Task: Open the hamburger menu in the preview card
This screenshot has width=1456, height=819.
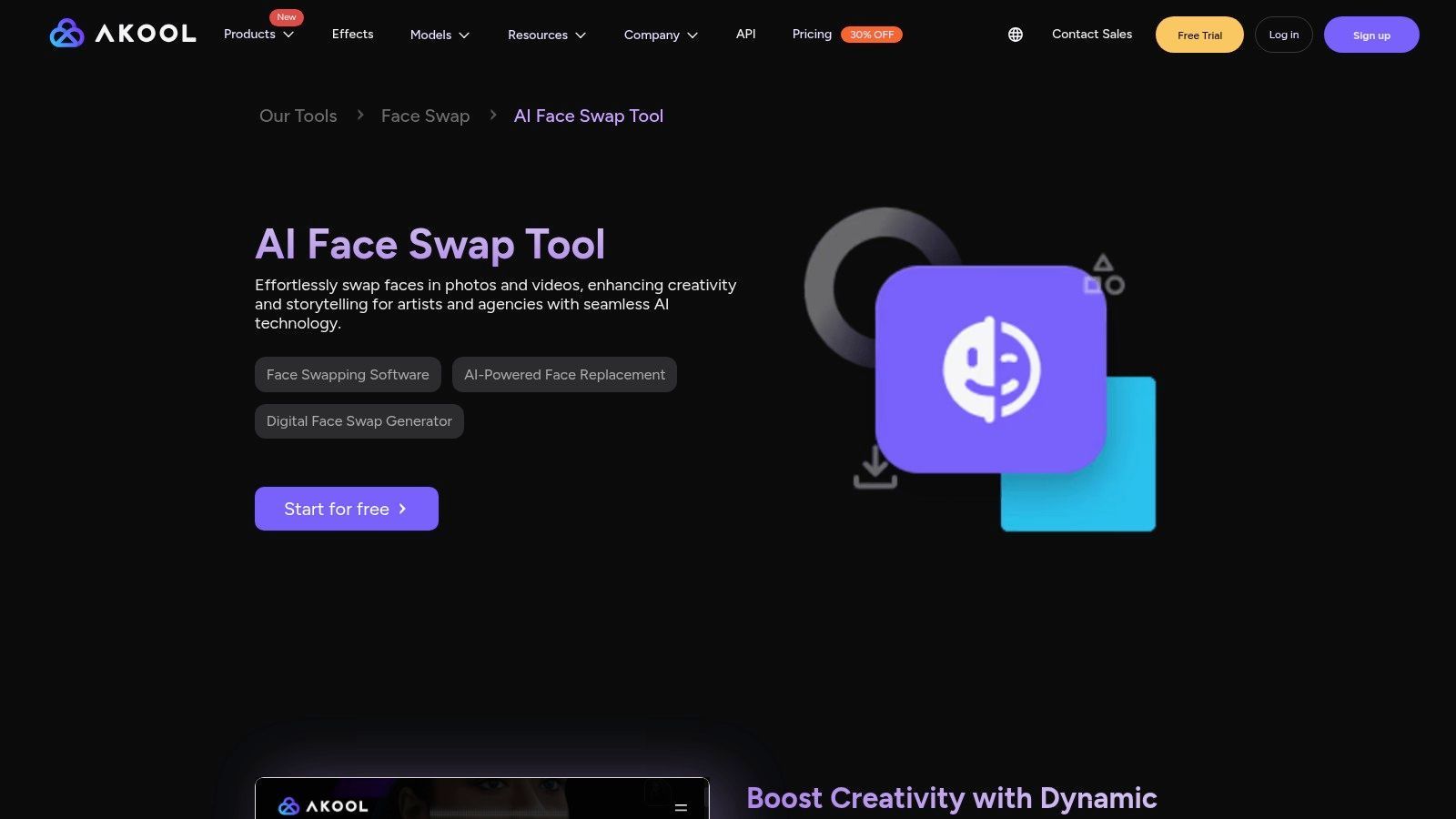Action: 681,805
